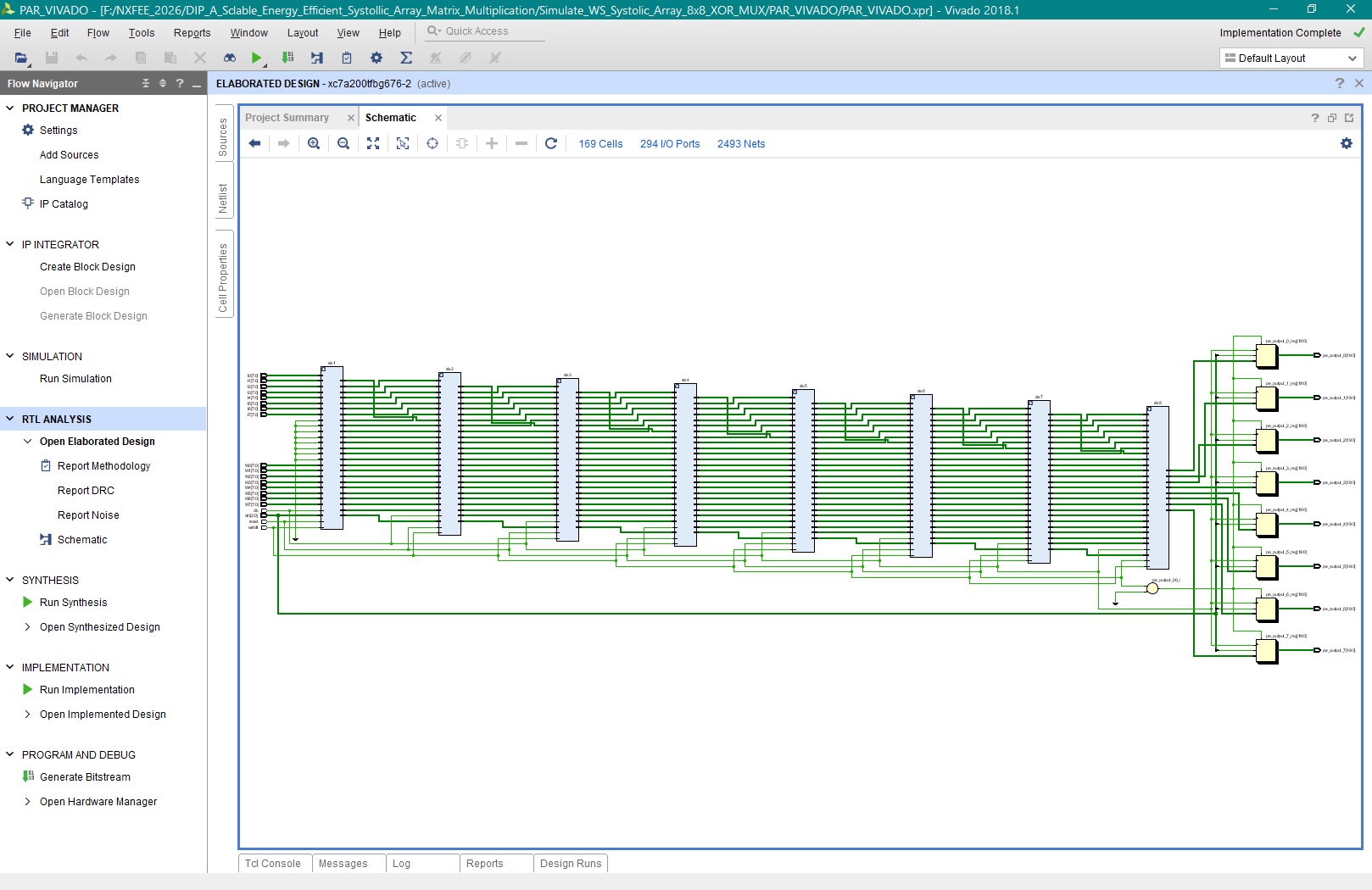Zoom in on the schematic
The image size is (1372, 890).
[314, 144]
